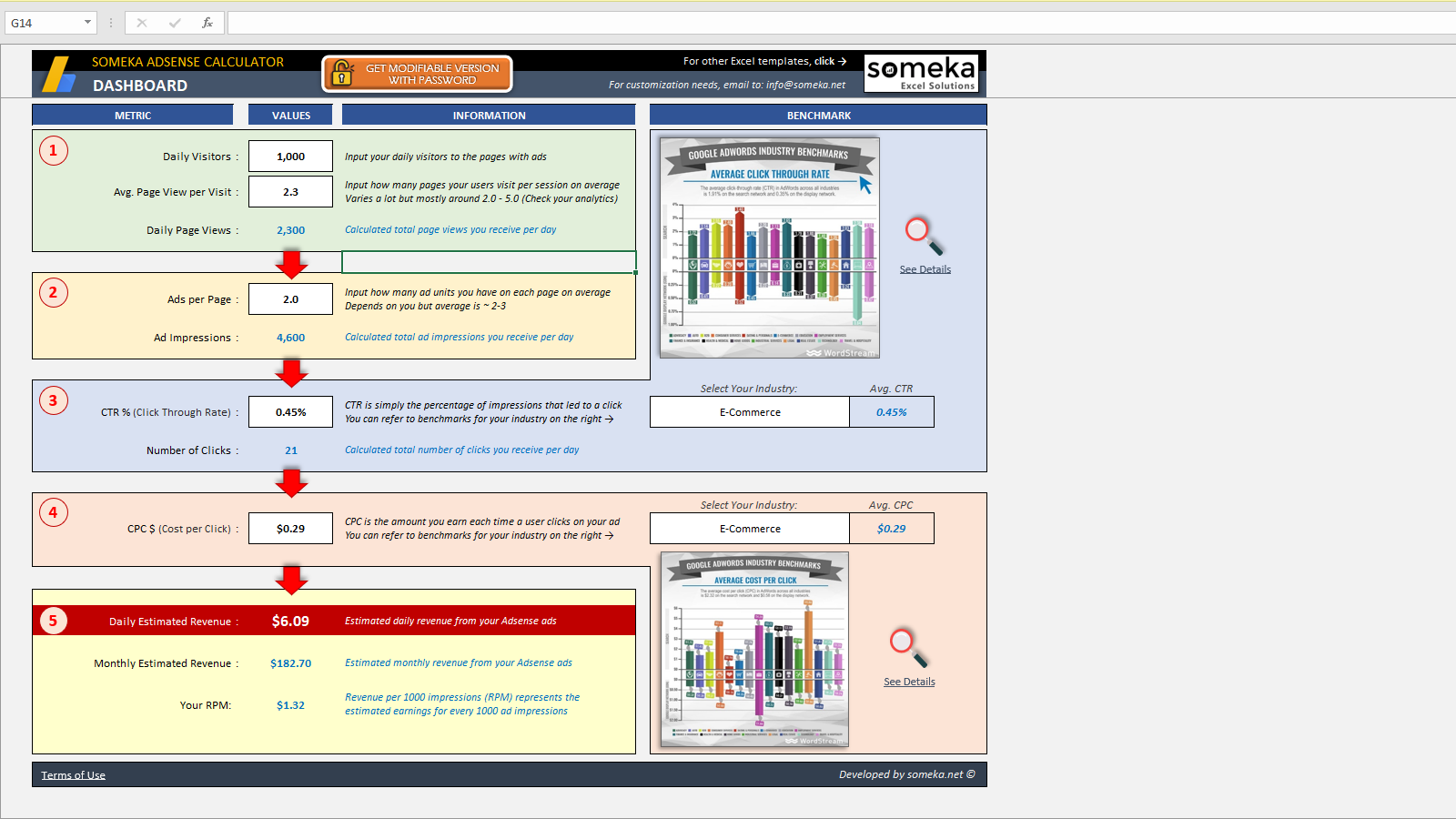Click the magnifier icon beside the CPC benchmark chart
This screenshot has height=819, width=1456.
(908, 647)
